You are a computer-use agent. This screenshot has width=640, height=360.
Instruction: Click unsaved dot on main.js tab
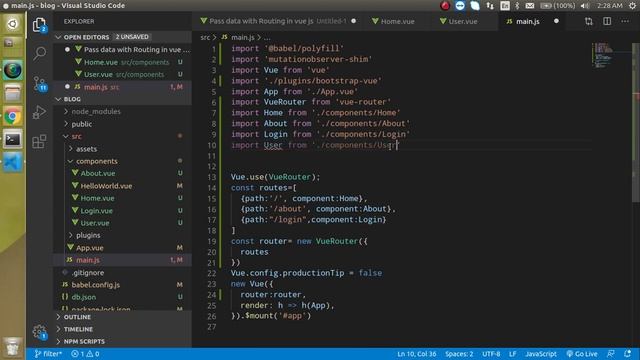[556, 21]
